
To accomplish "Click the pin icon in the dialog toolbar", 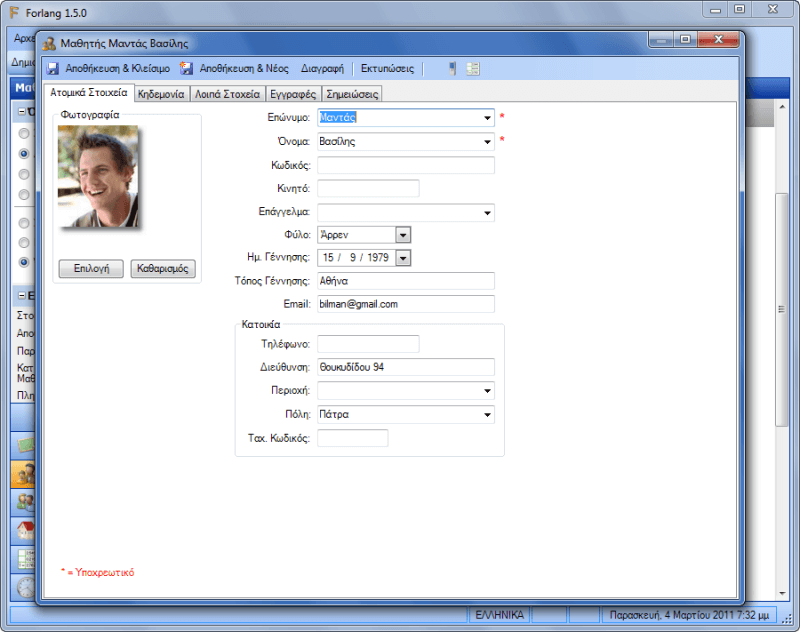I will click(x=452, y=69).
